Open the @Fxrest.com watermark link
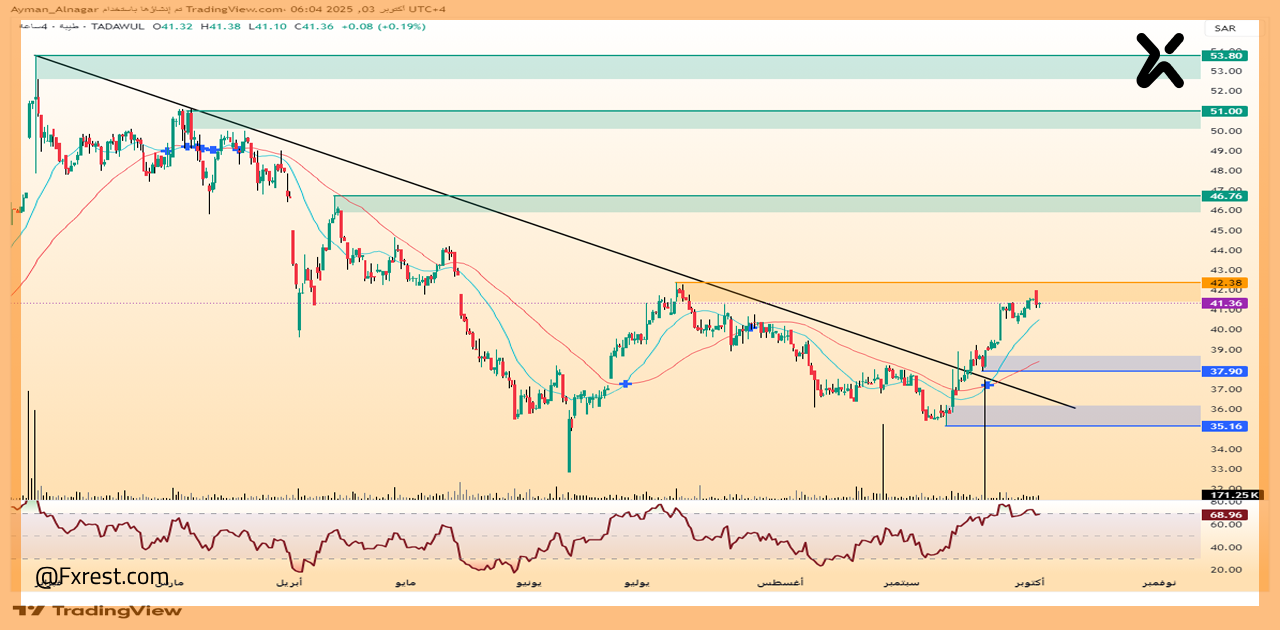 102,577
